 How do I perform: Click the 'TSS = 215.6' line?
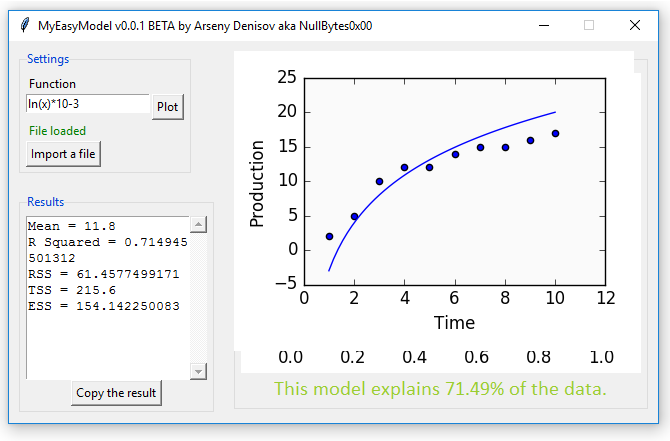coord(72,291)
